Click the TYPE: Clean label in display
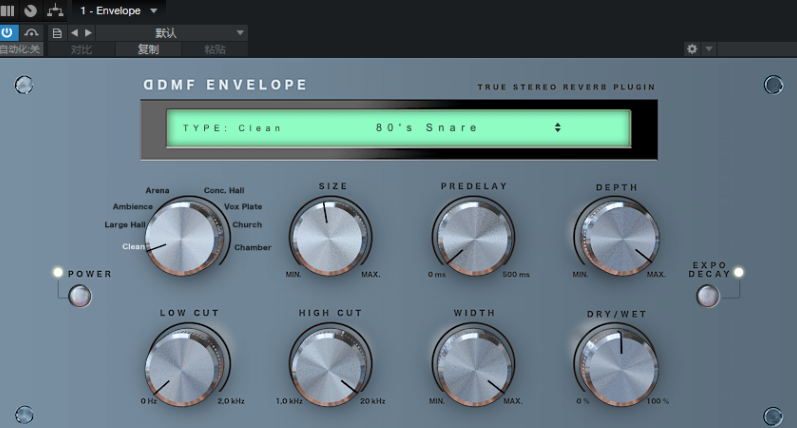This screenshot has width=797, height=428. 232,128
